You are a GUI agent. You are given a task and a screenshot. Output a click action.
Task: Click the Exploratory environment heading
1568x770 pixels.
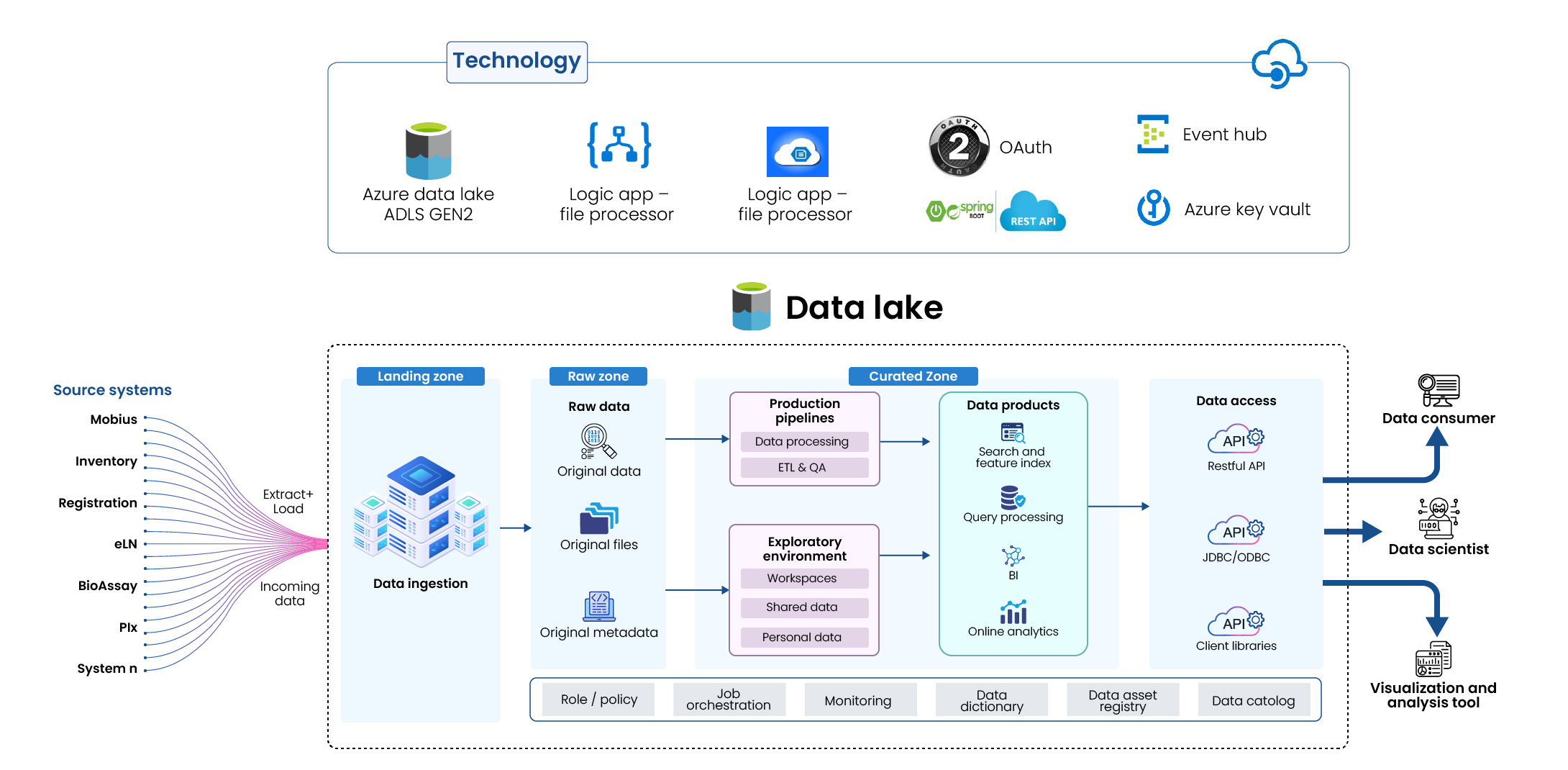tap(805, 549)
